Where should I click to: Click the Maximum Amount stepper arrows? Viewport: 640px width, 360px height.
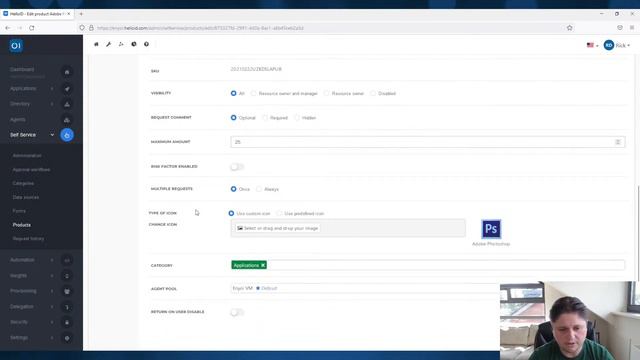618,142
